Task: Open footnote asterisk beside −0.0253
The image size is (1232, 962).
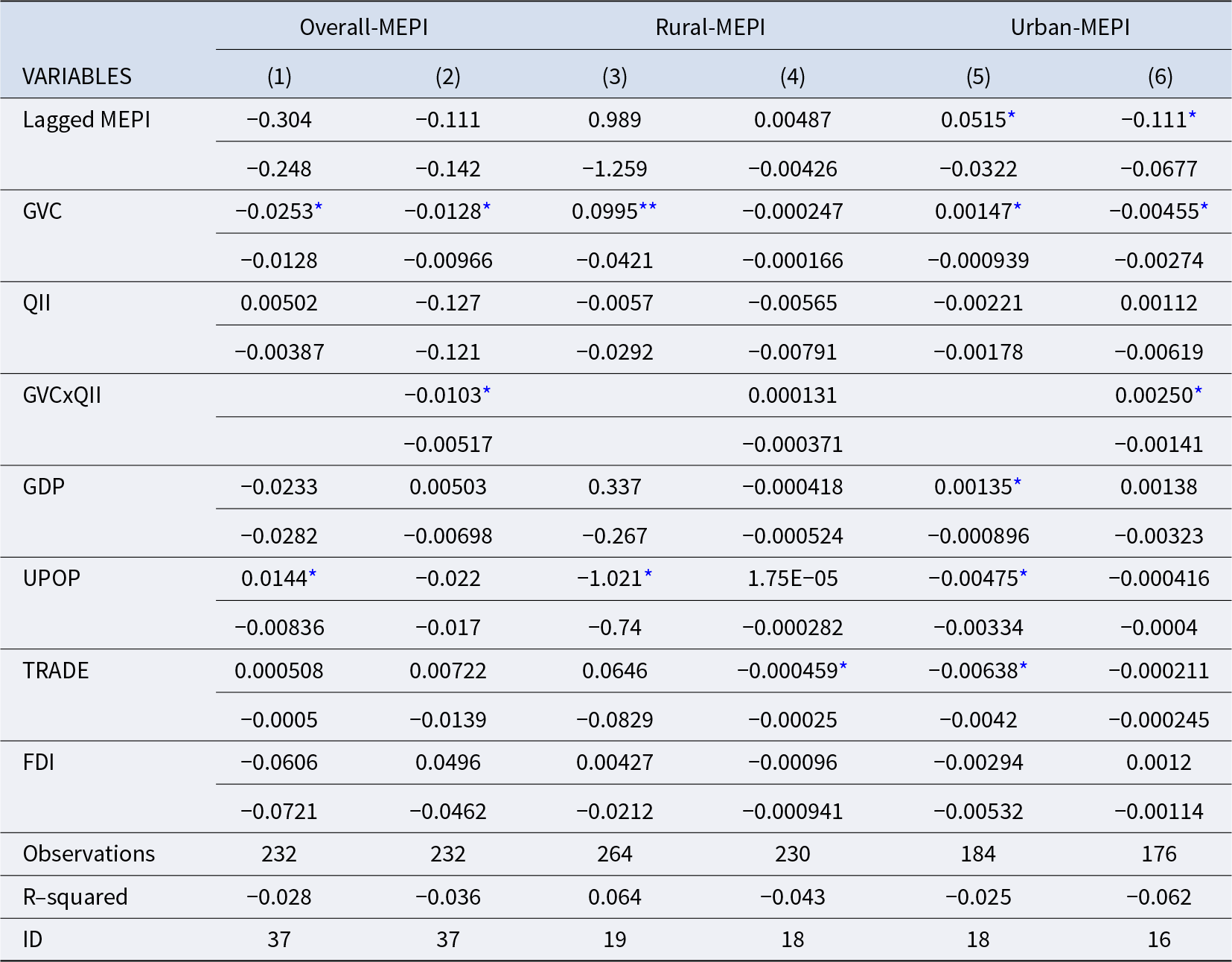Action: 319,209
